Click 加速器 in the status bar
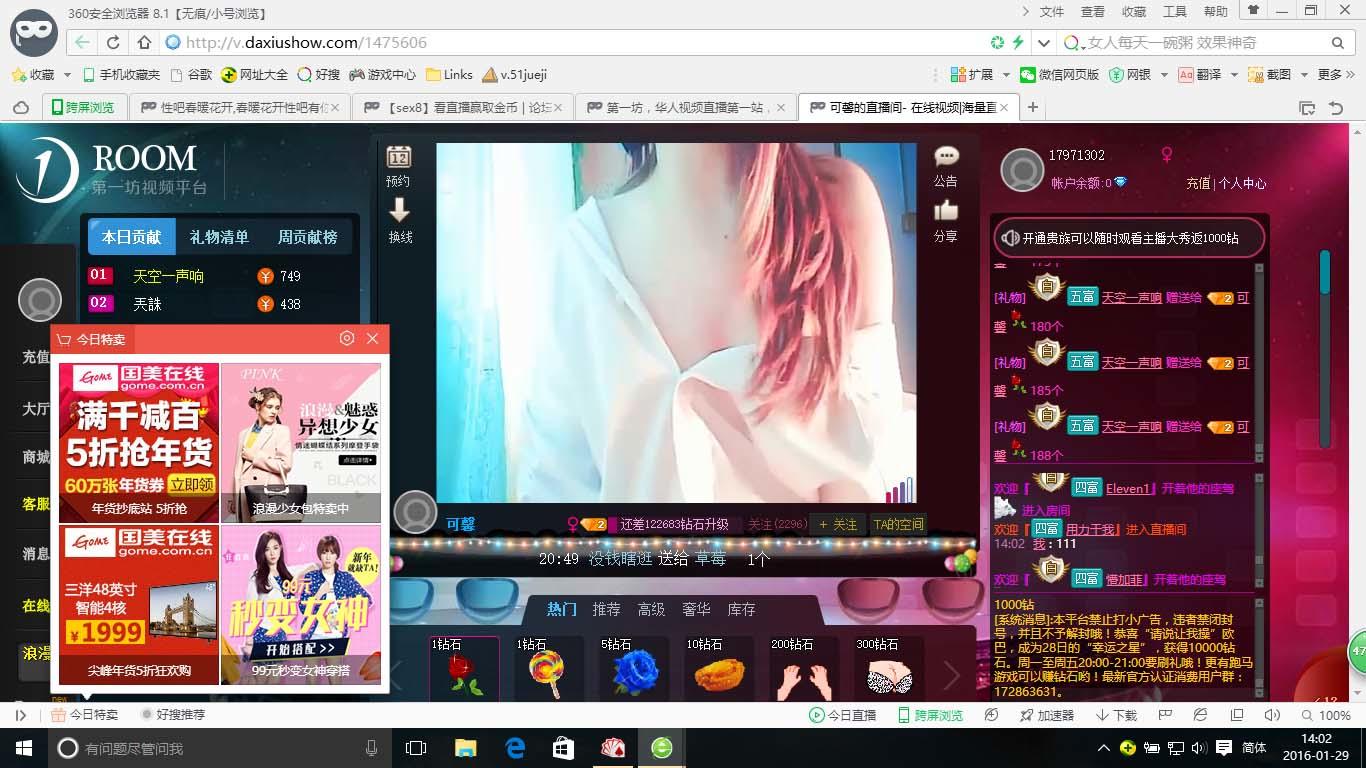This screenshot has height=768, width=1366. (x=1046, y=715)
